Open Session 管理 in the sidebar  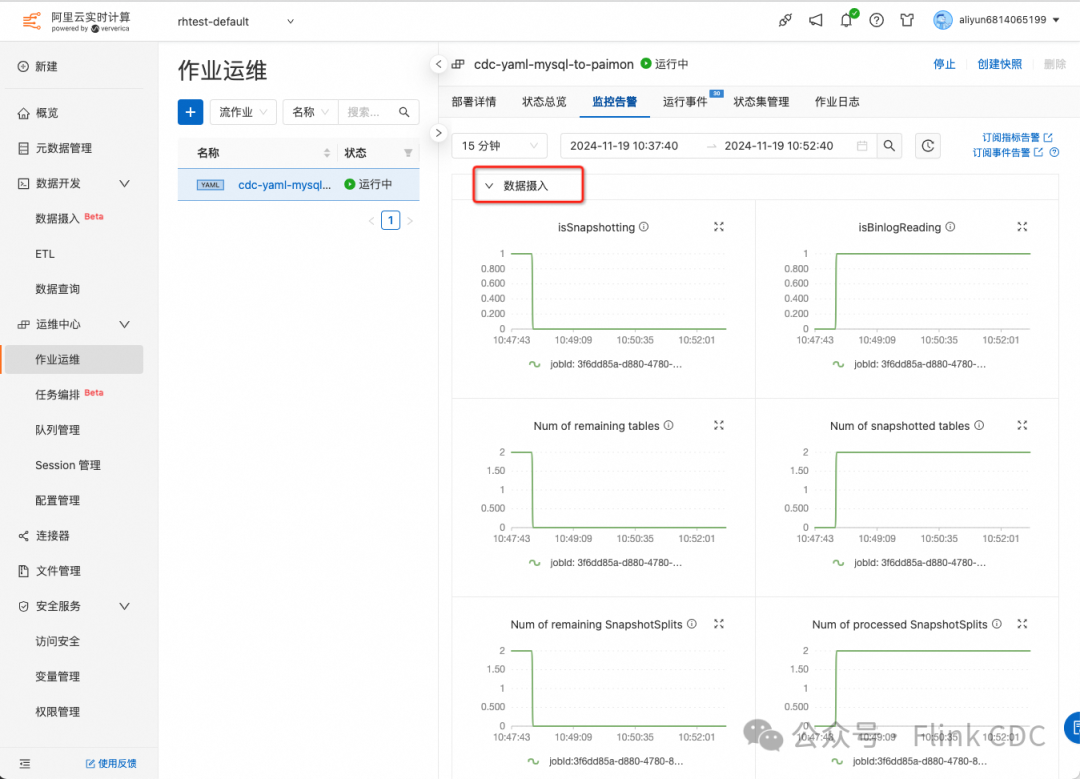click(x=68, y=465)
